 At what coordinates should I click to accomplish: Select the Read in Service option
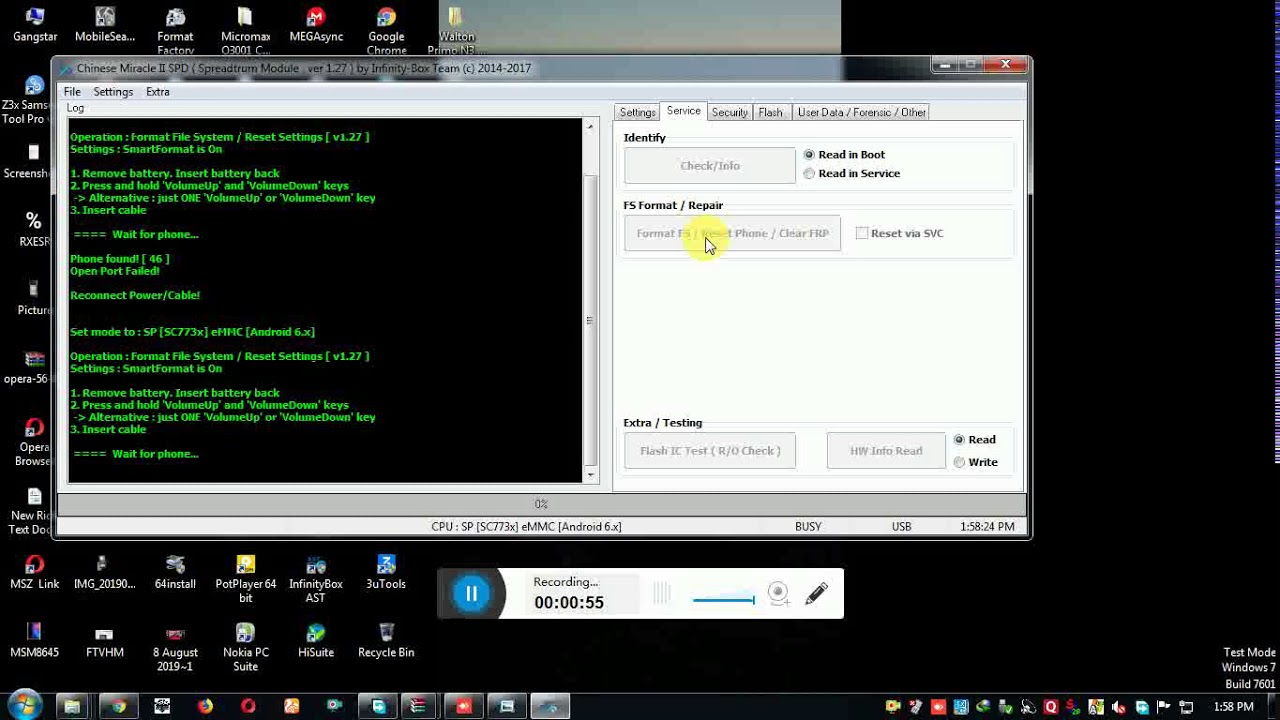[x=852, y=173]
